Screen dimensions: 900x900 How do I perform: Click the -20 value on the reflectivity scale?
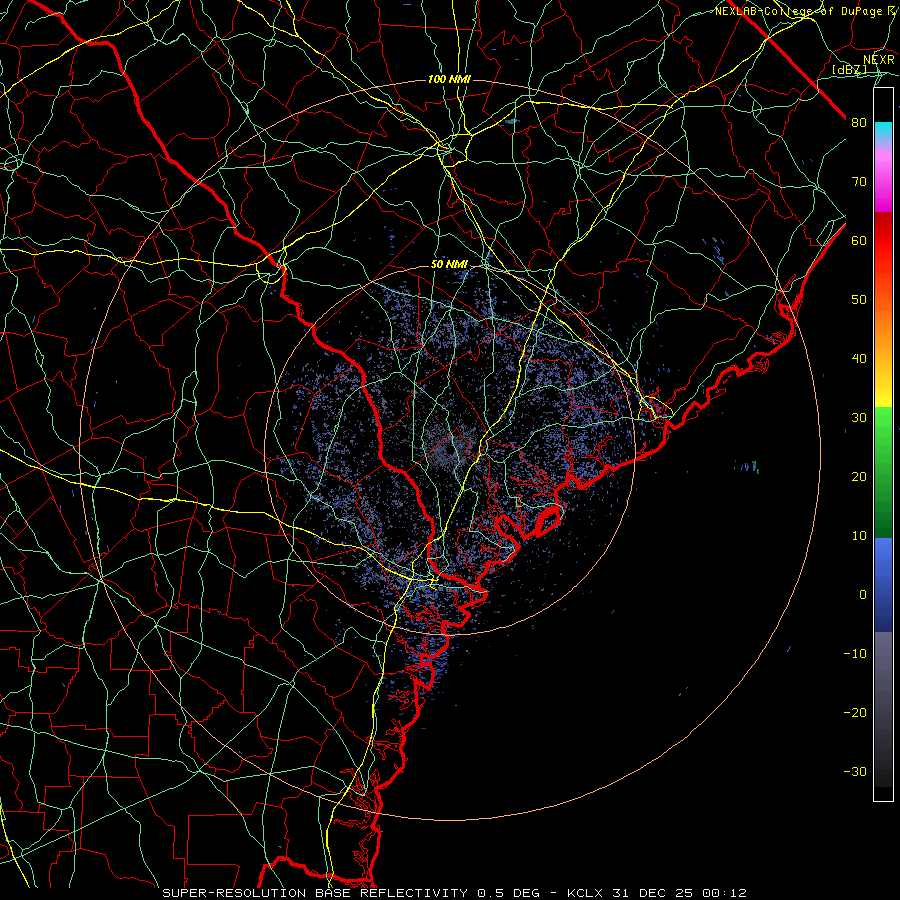tap(855, 712)
